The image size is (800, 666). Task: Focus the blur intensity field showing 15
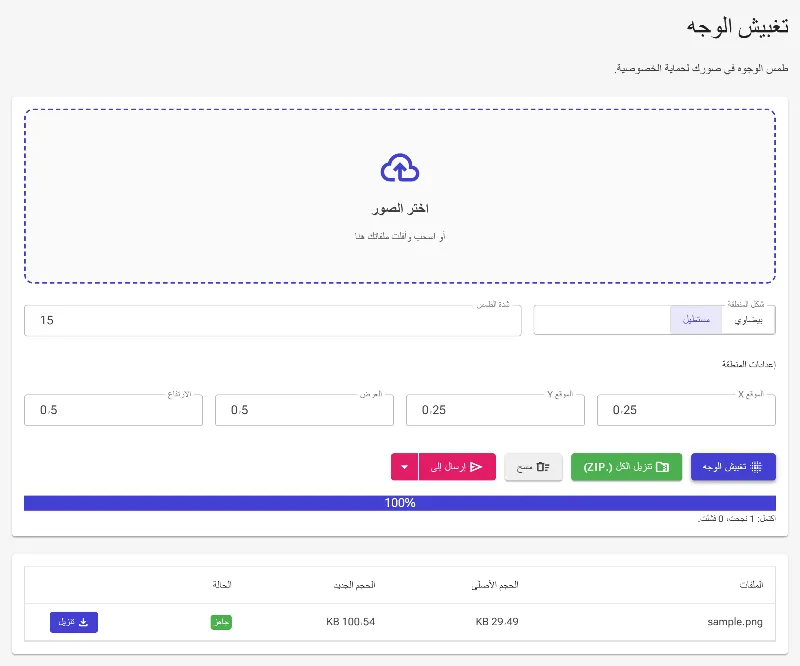coord(273,320)
